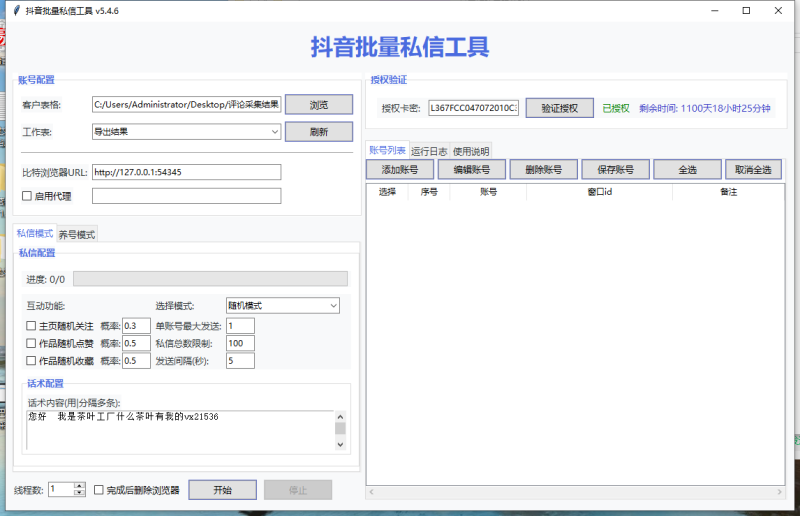
Task: Click 编辑账号 button
Action: coord(472,169)
